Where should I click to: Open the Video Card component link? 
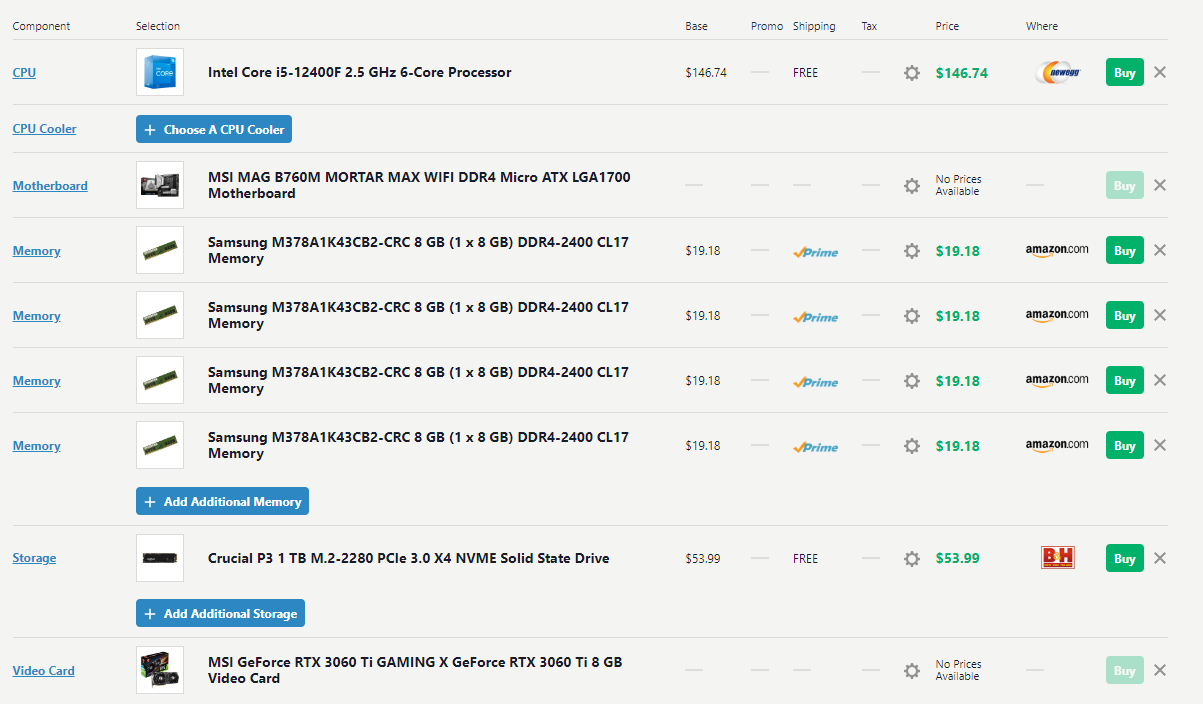(x=43, y=671)
